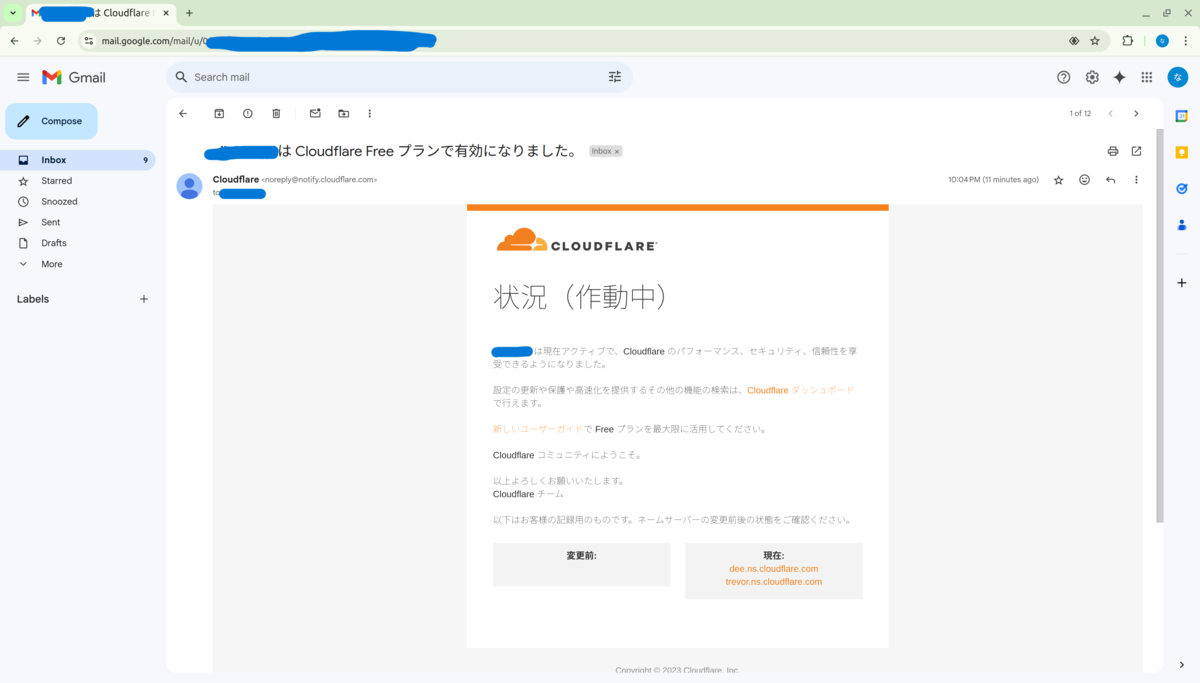The height and width of the screenshot is (683, 1200).
Task: Click dee.ns.cloudflare.com nameserver link
Action: pyautogui.click(x=774, y=568)
